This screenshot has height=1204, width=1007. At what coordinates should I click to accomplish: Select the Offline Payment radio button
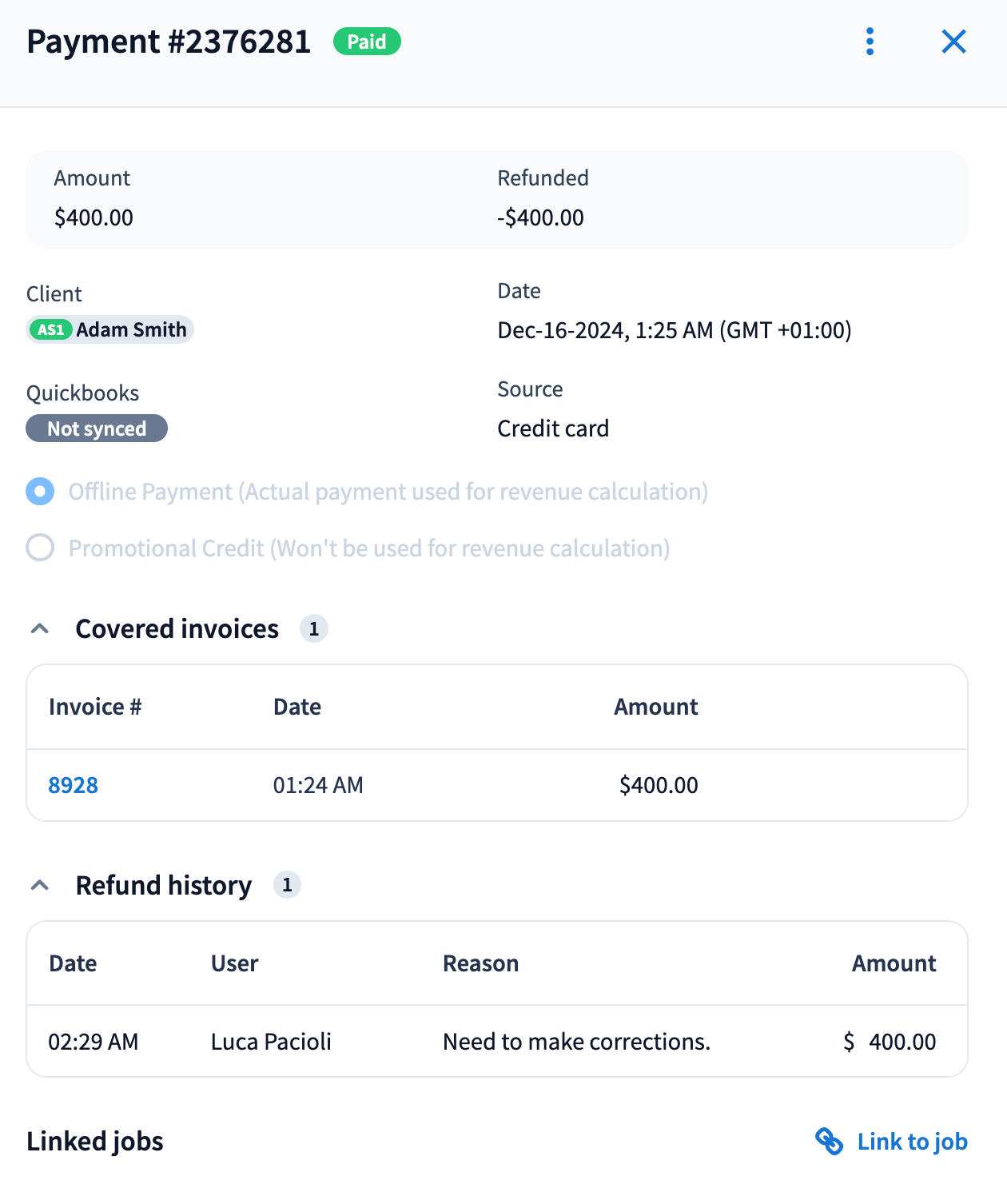40,492
